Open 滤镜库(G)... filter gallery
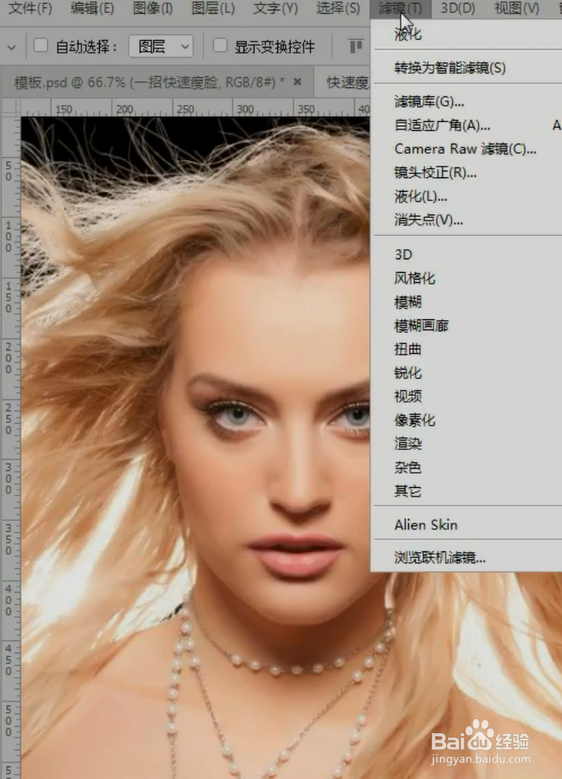Screen dimensions: 562x779 coord(429,102)
